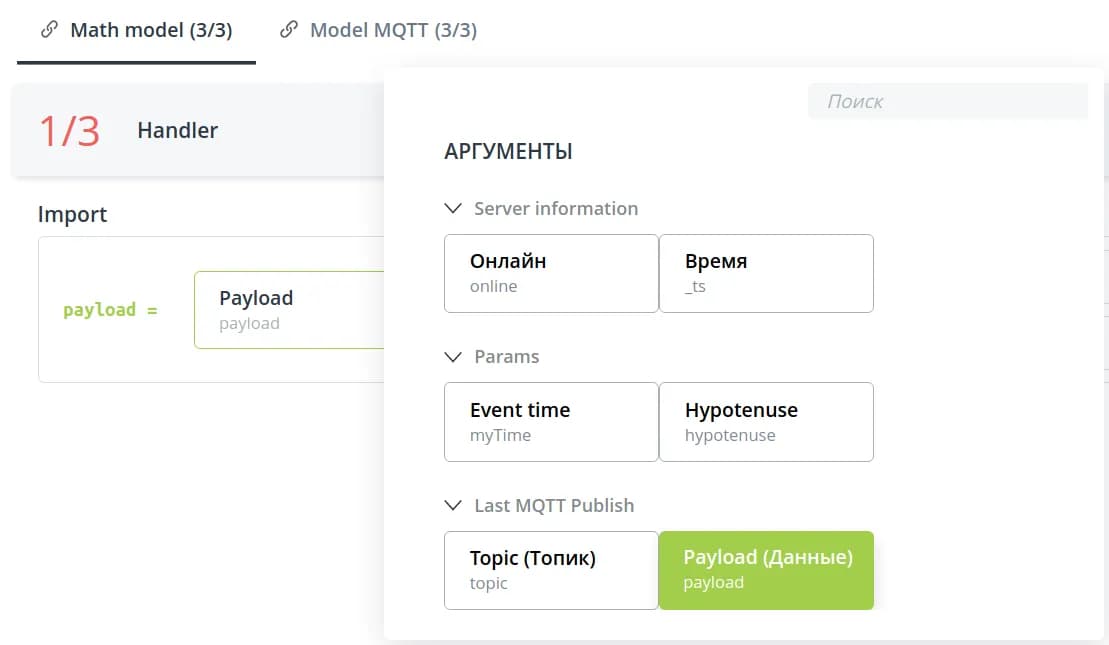
Task: Focus the Поиск search field
Action: coord(946,101)
